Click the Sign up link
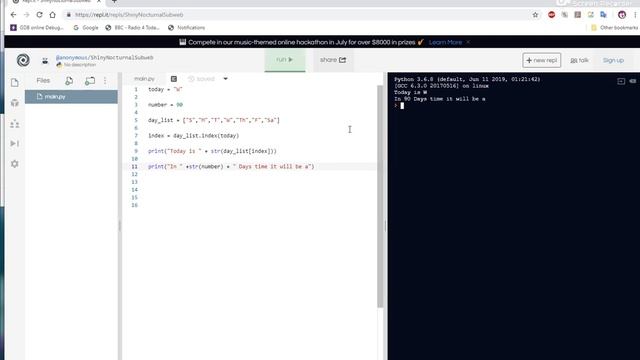 [x=613, y=60]
